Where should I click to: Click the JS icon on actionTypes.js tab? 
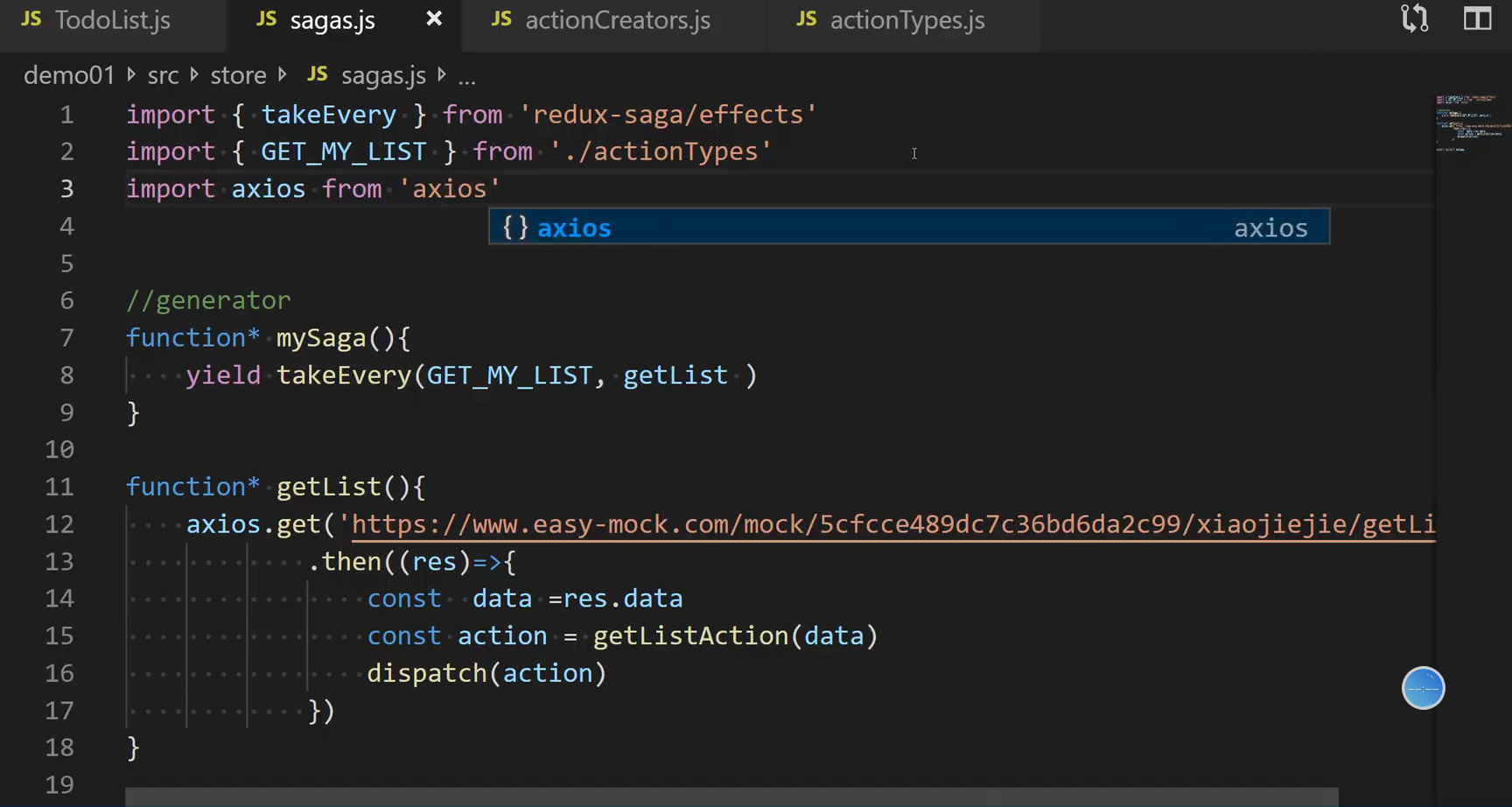pyautogui.click(x=807, y=19)
